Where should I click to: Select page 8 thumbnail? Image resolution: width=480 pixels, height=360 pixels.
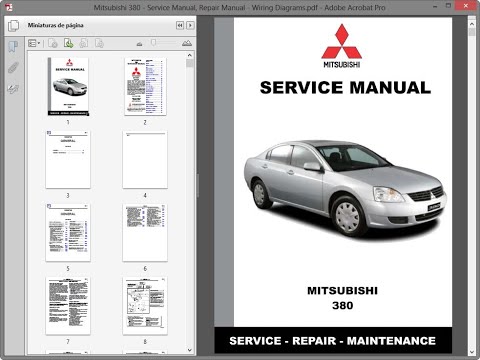[x=145, y=306]
